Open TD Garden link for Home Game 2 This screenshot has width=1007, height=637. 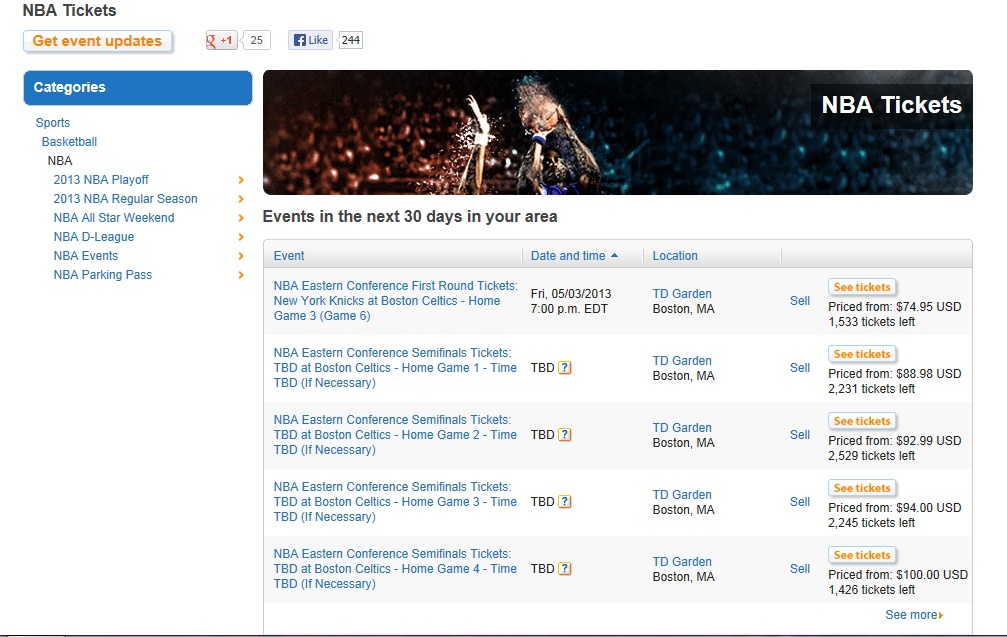pyautogui.click(x=682, y=428)
